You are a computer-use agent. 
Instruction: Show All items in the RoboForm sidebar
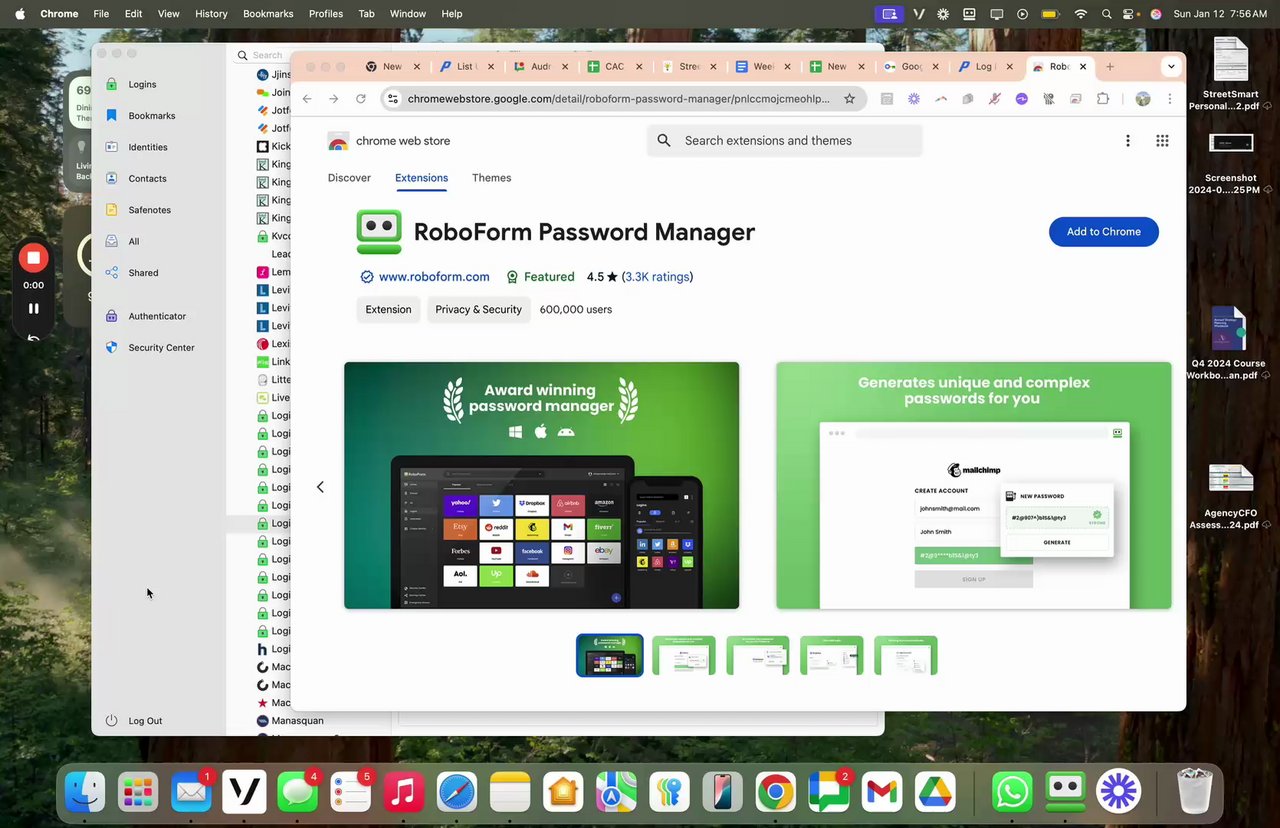[x=122, y=241]
